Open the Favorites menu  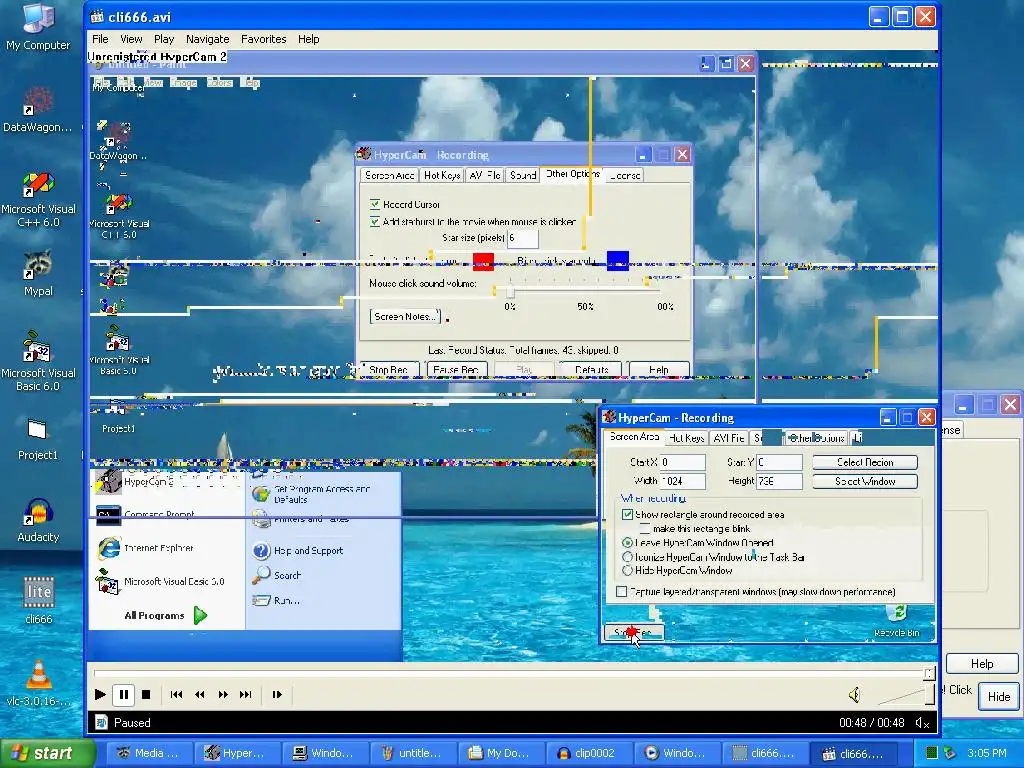pos(263,39)
